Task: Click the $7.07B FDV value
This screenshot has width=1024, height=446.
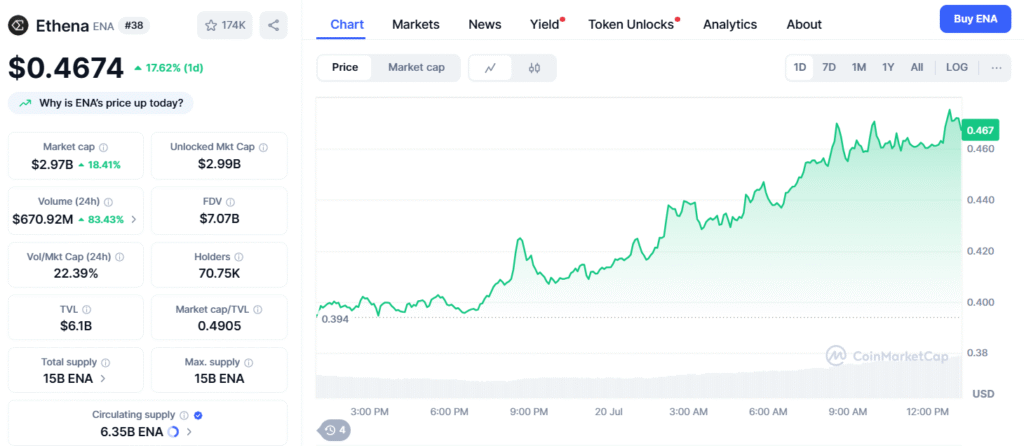Action: (x=219, y=219)
